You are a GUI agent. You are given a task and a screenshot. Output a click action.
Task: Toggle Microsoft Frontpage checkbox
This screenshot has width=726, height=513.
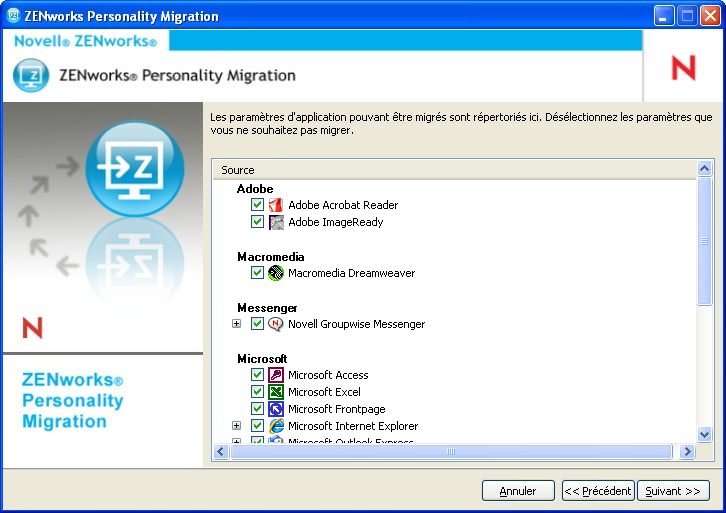coord(257,408)
